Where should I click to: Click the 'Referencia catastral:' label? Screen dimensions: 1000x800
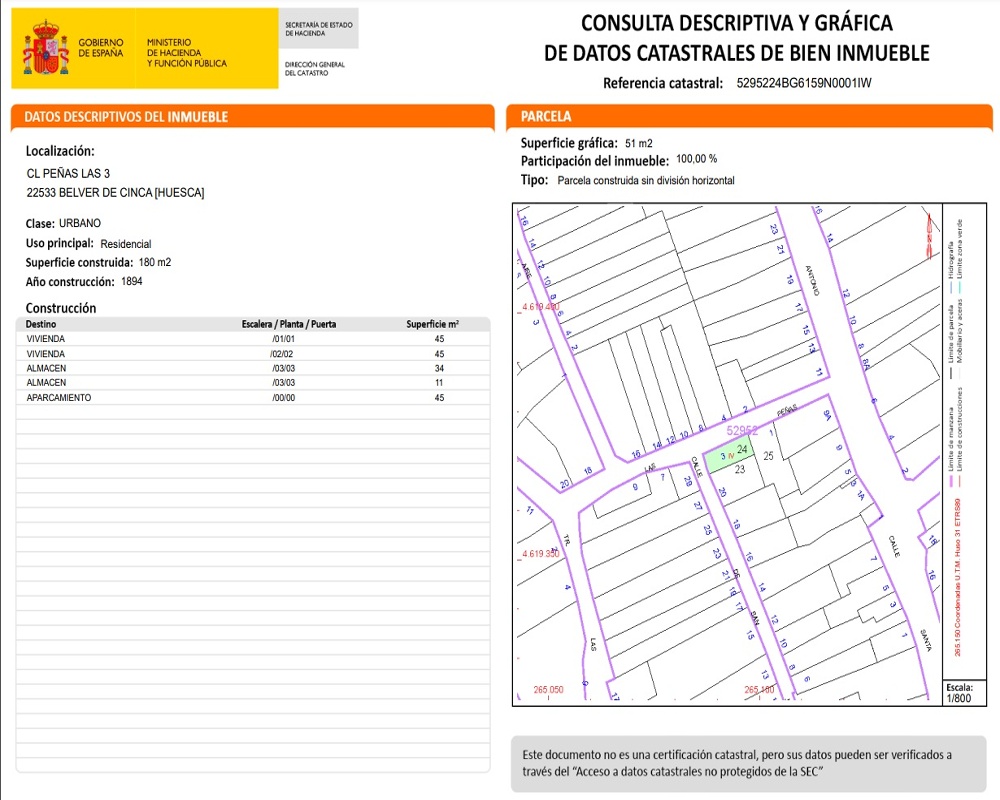[663, 83]
